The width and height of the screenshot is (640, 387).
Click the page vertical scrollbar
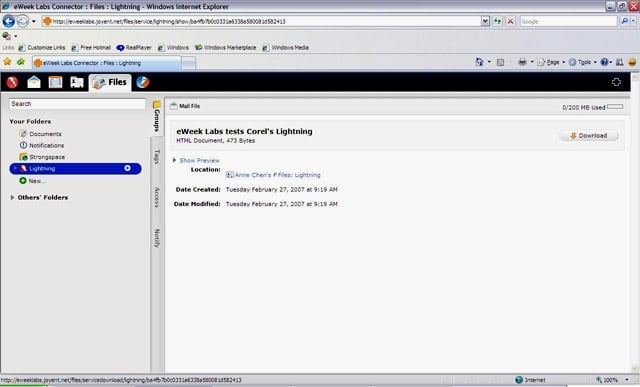(635, 222)
